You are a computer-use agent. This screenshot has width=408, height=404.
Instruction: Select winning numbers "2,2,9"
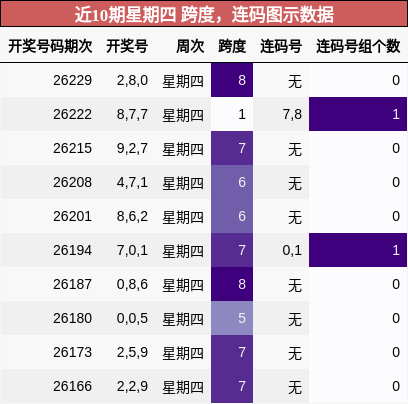click(x=132, y=386)
